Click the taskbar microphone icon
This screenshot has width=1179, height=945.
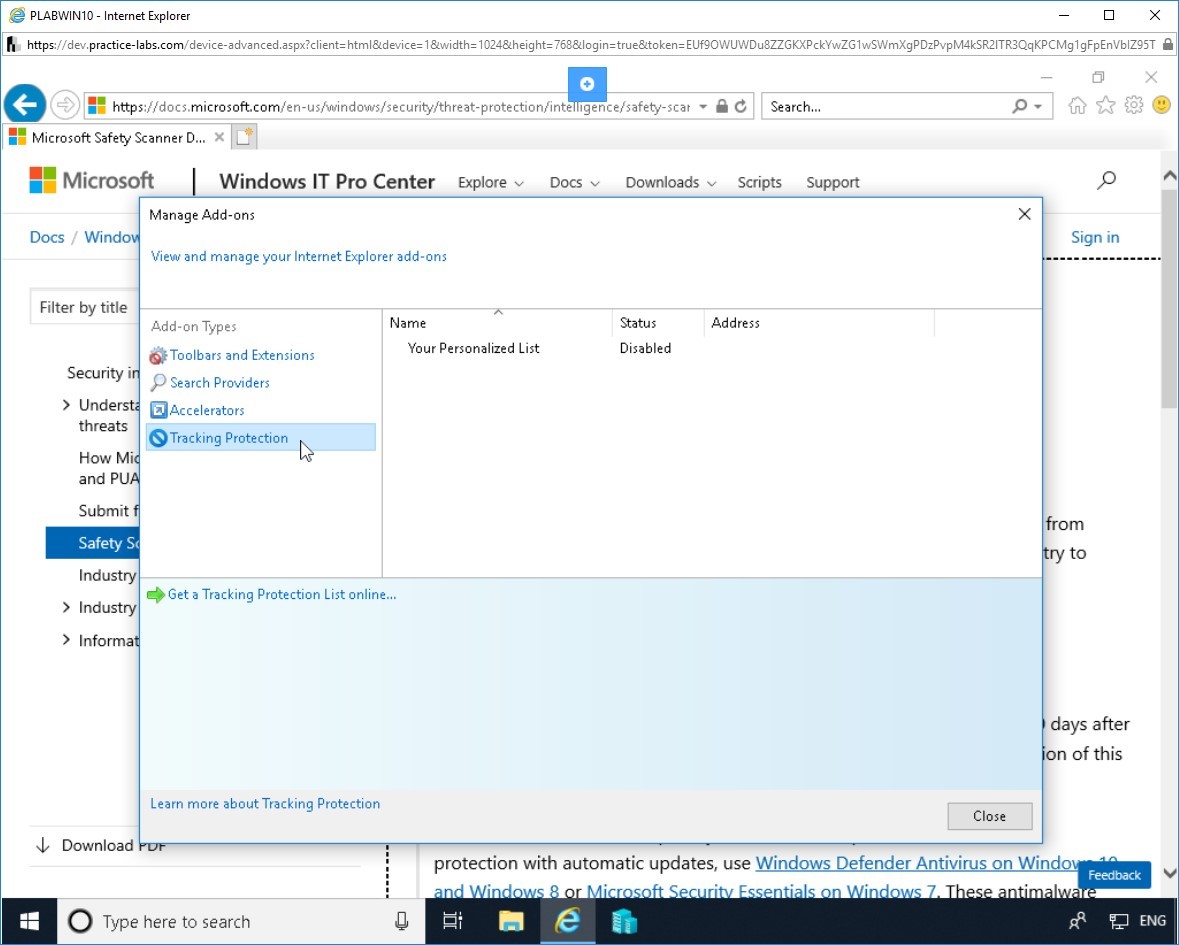point(402,921)
